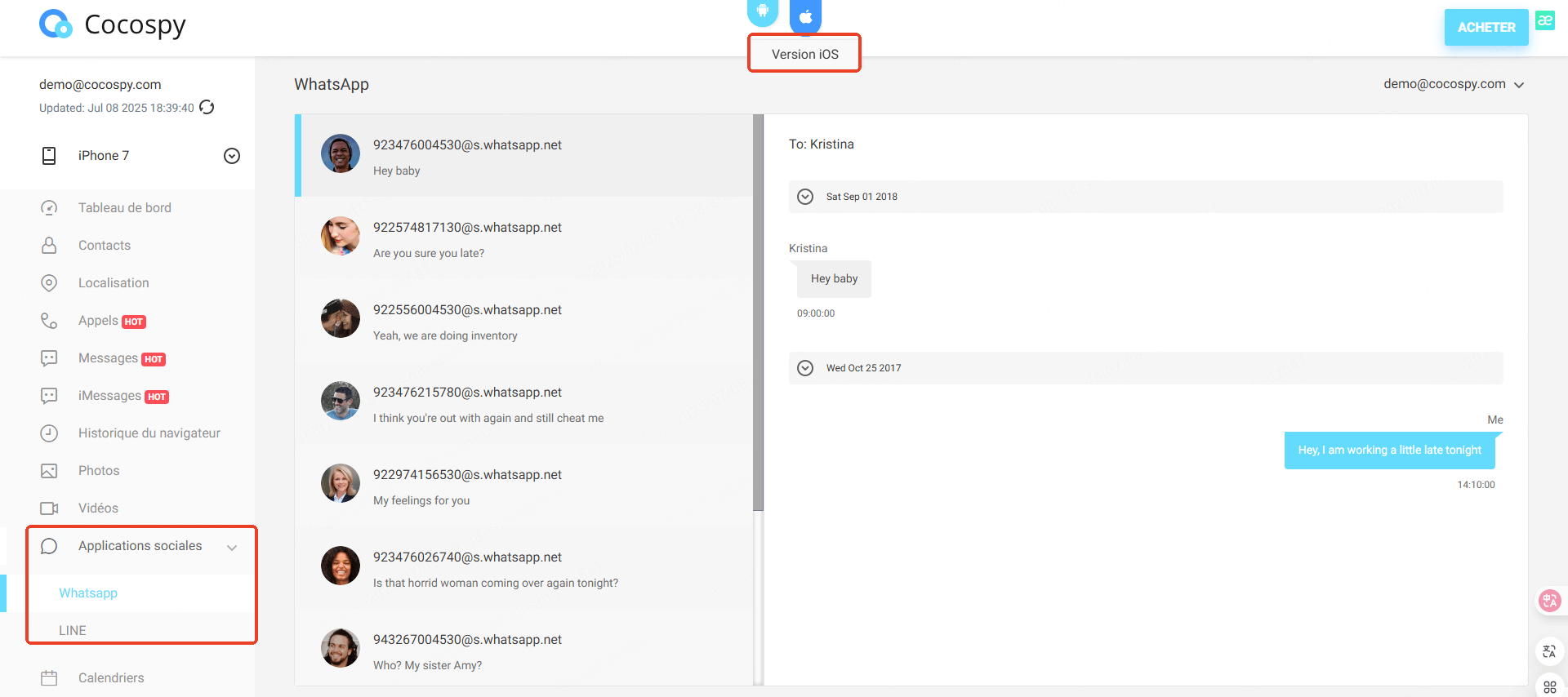Collapse the Sat Sep 01 2018 date group
This screenshot has height=697, width=1568.
pyautogui.click(x=805, y=197)
